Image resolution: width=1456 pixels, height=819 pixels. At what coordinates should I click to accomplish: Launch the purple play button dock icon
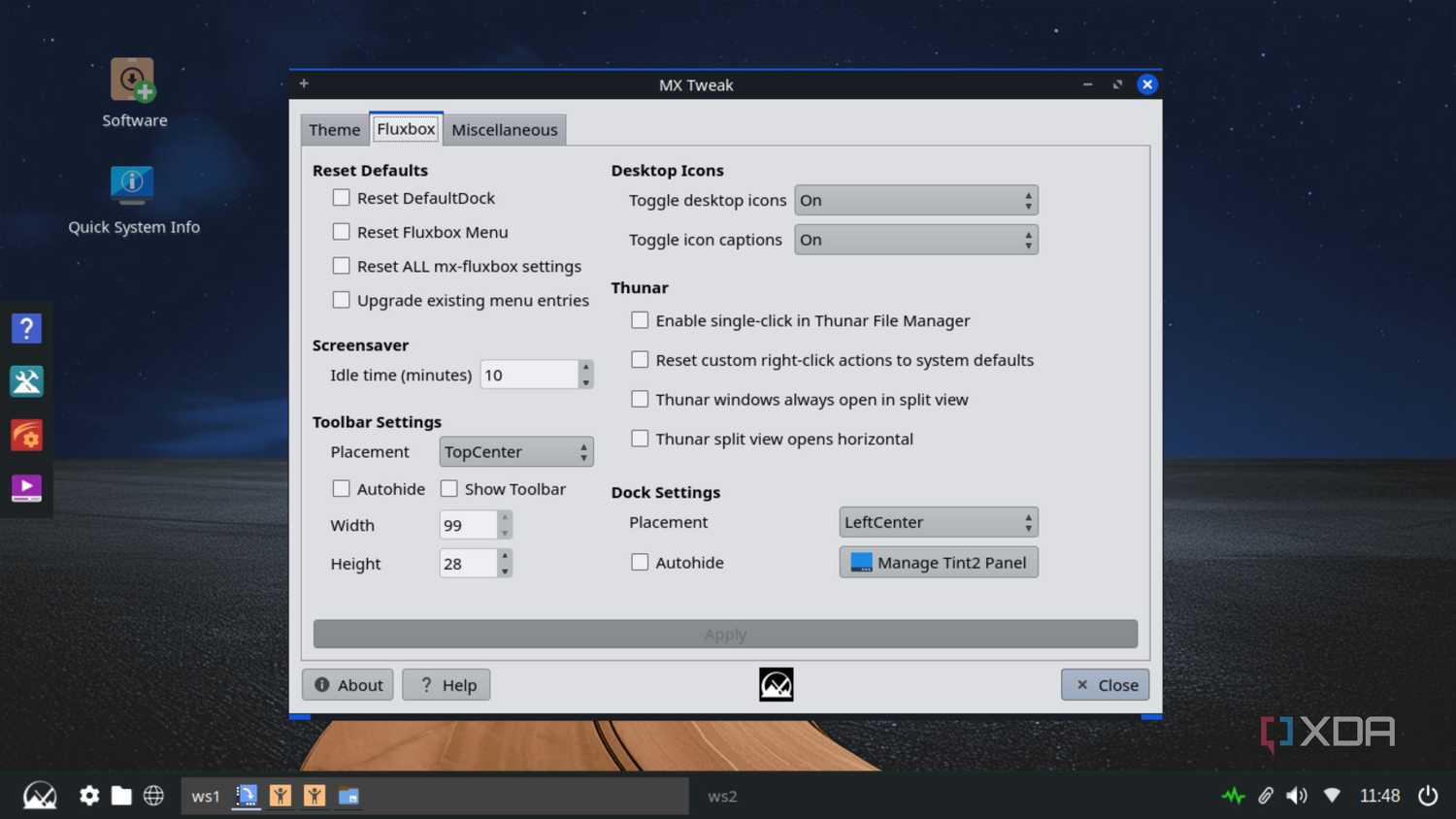tap(26, 487)
